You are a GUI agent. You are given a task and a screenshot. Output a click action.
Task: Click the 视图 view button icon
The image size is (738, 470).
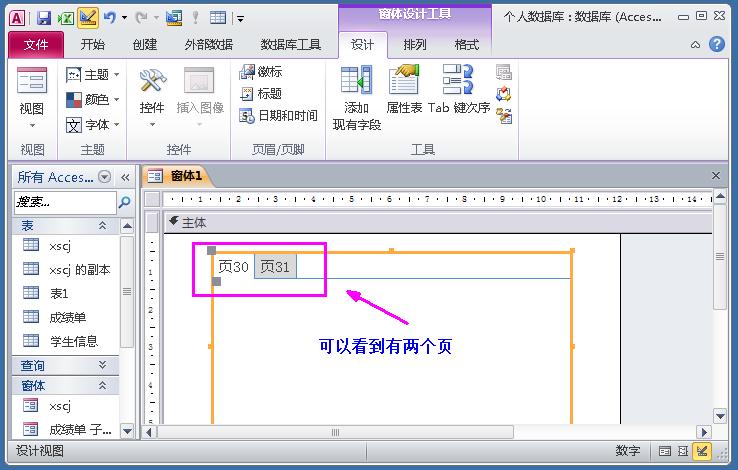[32, 80]
